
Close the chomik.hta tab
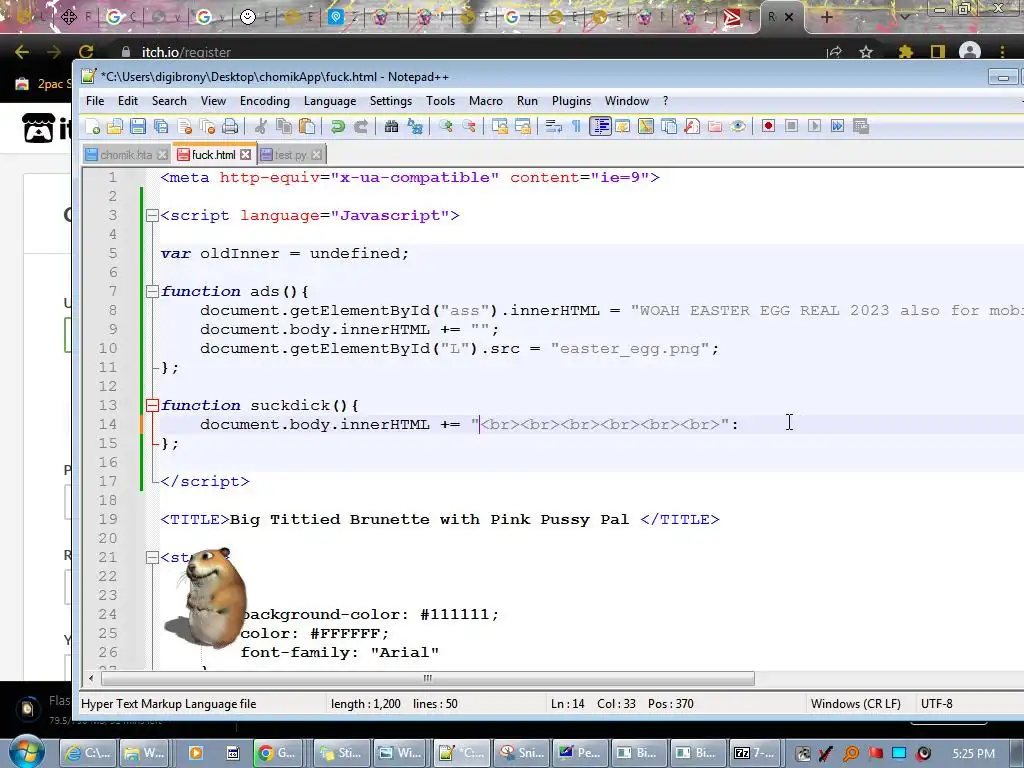tap(163, 155)
